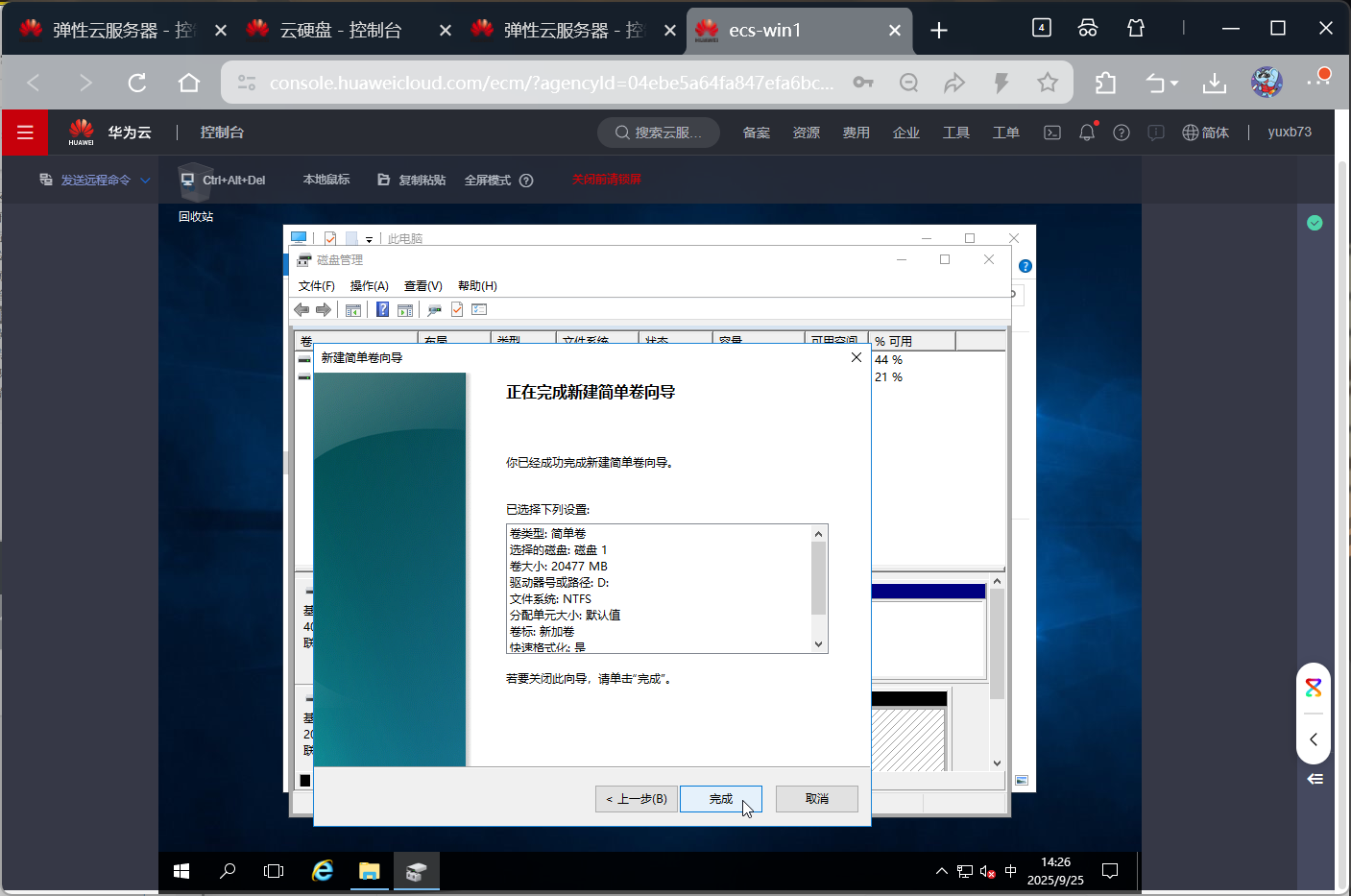Screen dimensions: 1351x896
Task: Click the 复制粘贴 copy-paste button
Action: [x=411, y=180]
